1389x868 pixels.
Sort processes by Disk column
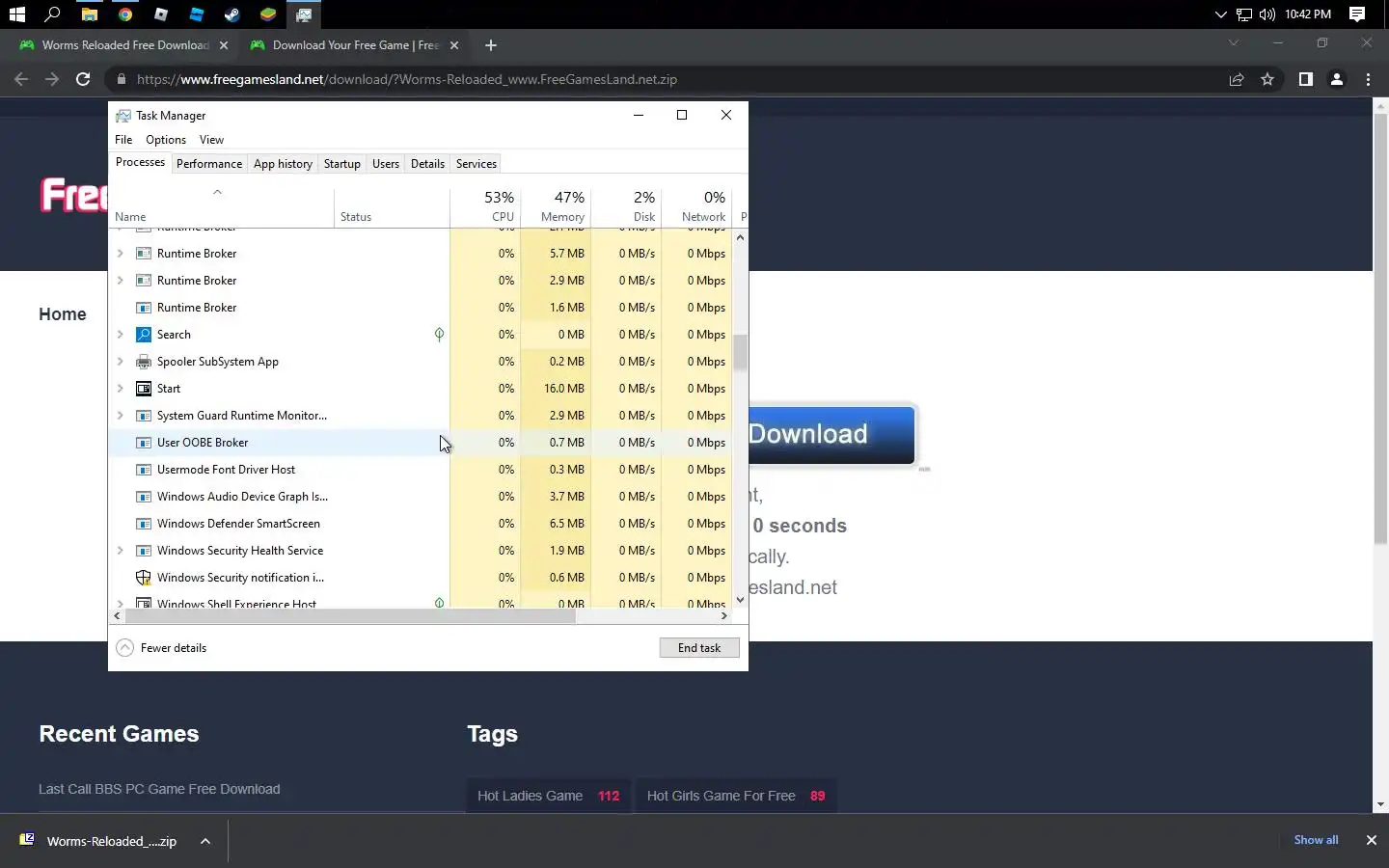click(626, 206)
